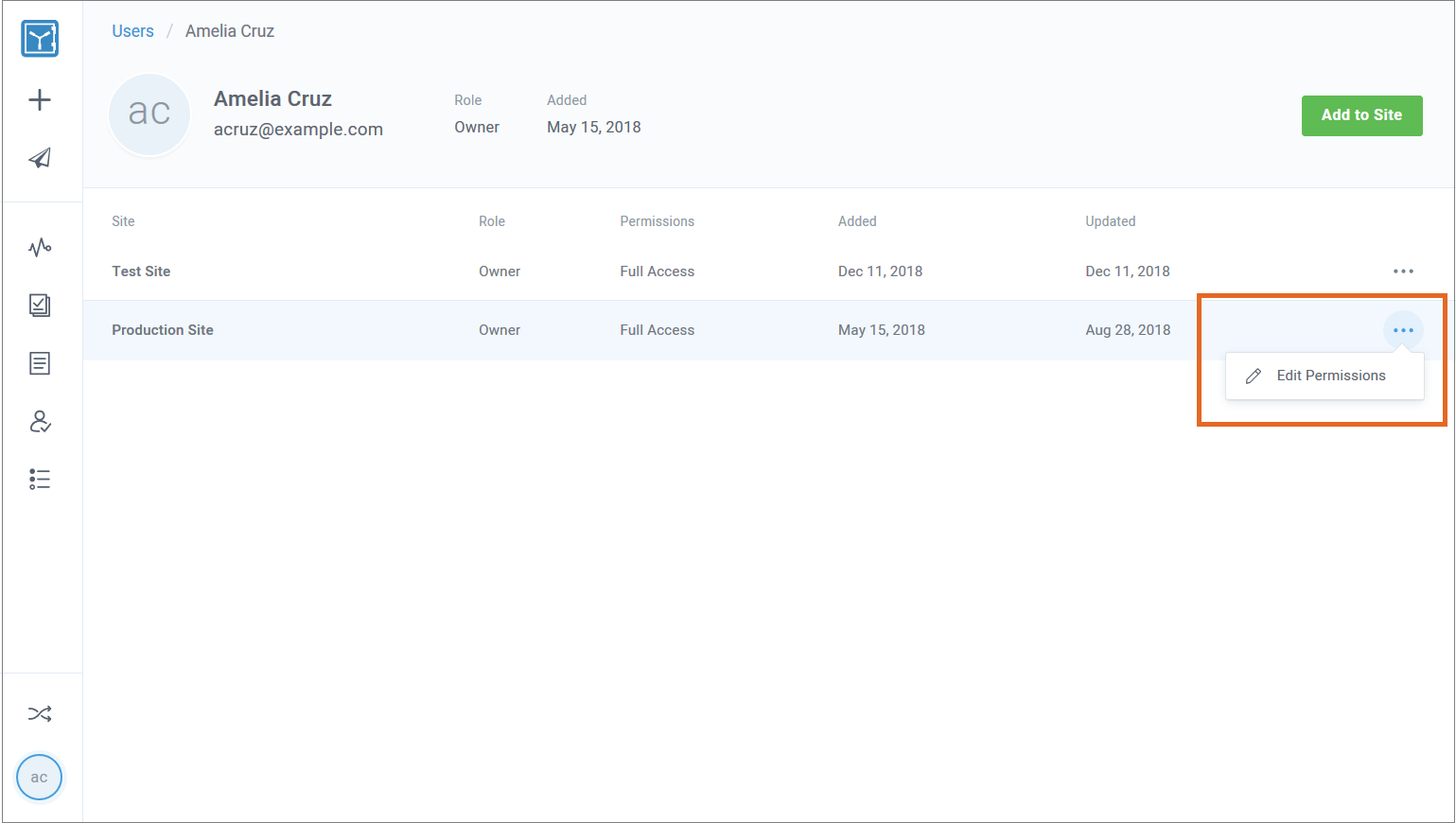Viewport: 1456px width, 823px height.
Task: Click Owner role in Production Site row
Action: click(x=500, y=330)
